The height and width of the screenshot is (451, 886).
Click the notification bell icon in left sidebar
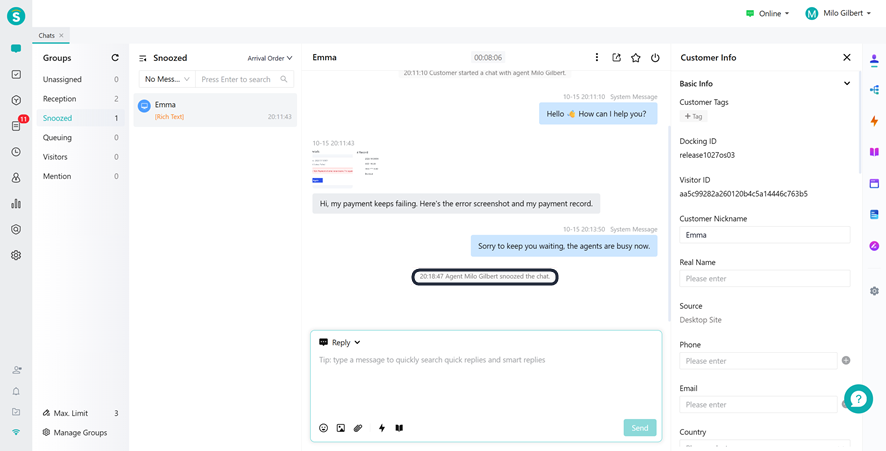pos(16,391)
